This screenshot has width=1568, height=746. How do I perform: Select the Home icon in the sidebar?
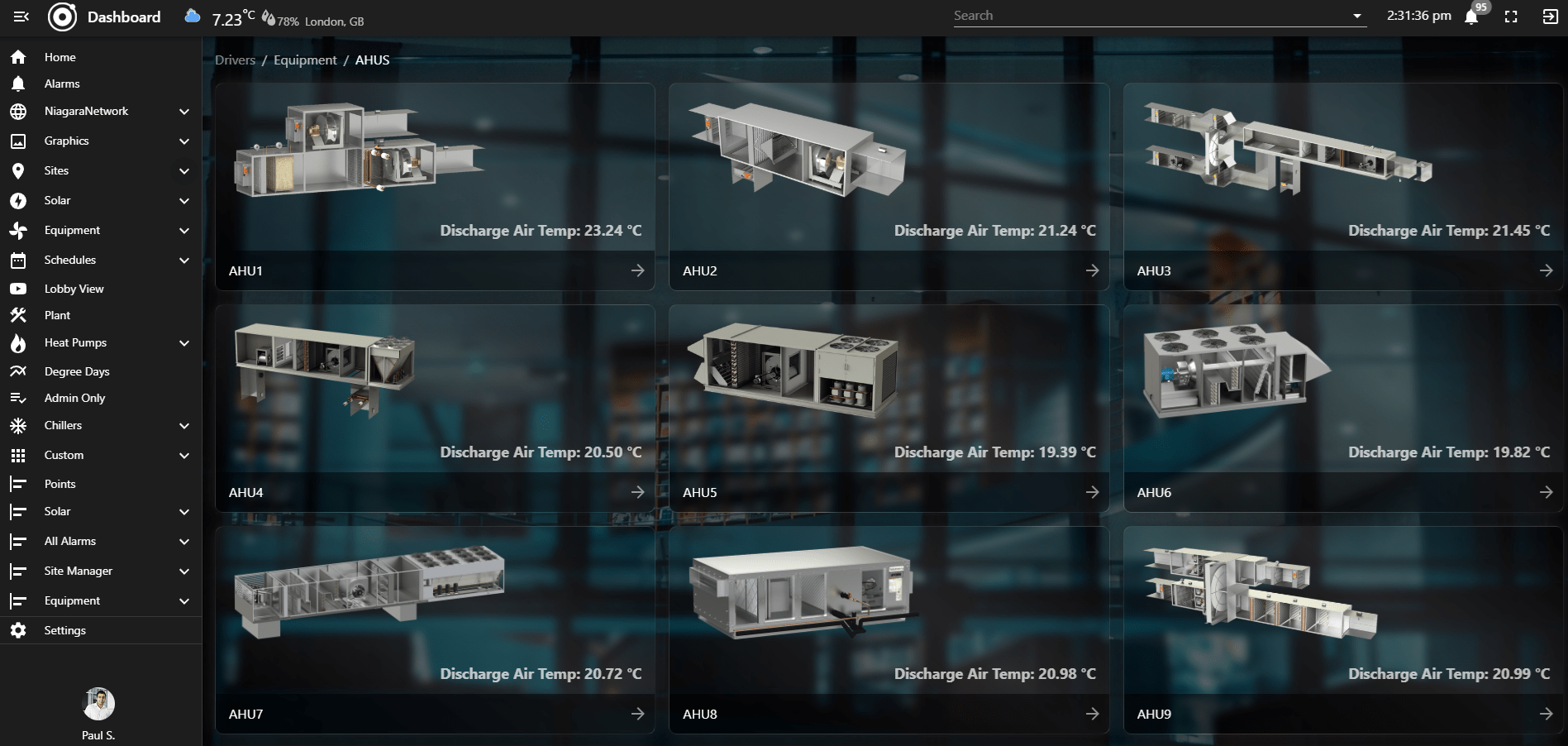(x=17, y=56)
